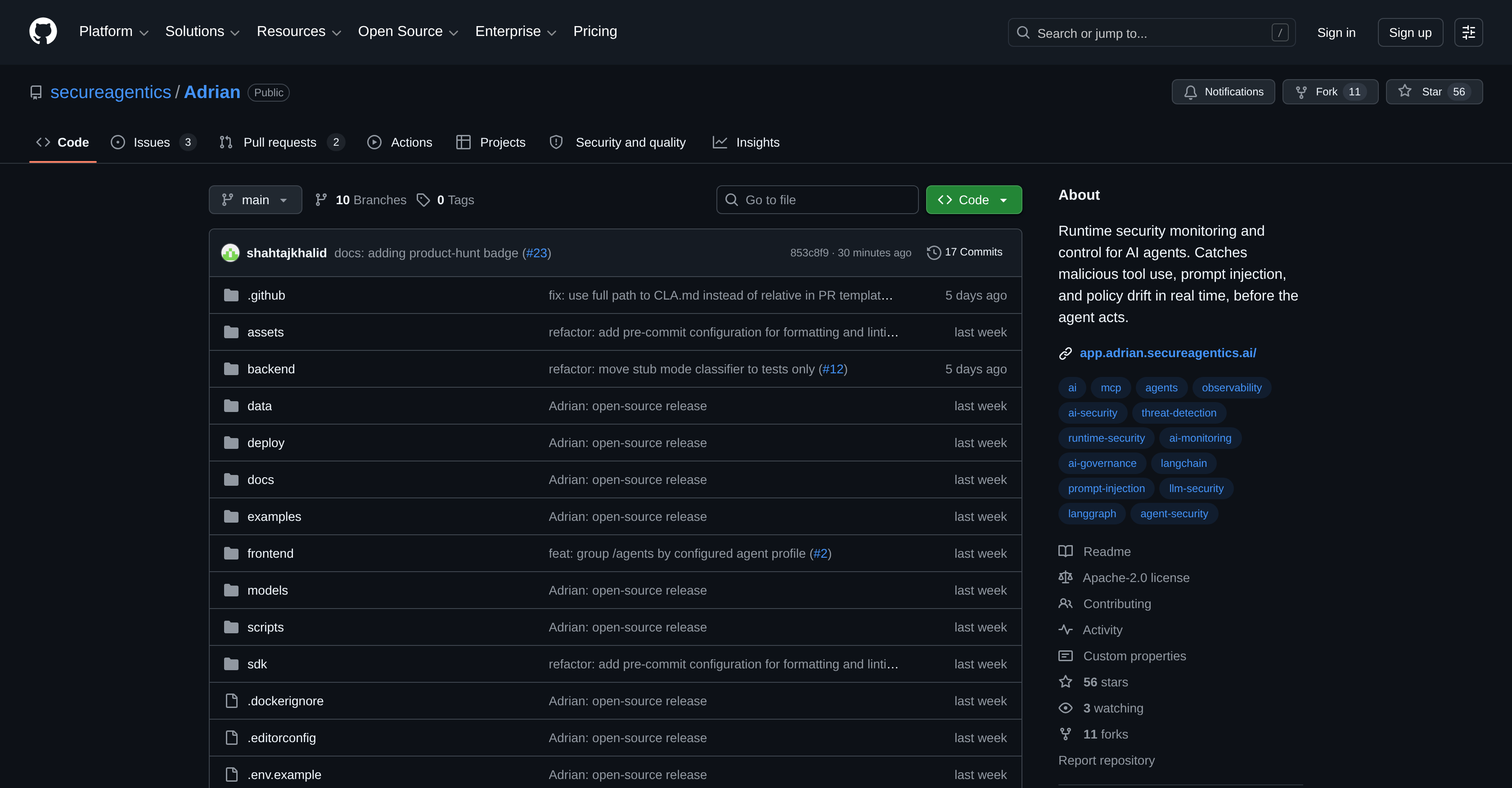Open the Adrian repository name link
1512x788 pixels.
click(x=212, y=92)
